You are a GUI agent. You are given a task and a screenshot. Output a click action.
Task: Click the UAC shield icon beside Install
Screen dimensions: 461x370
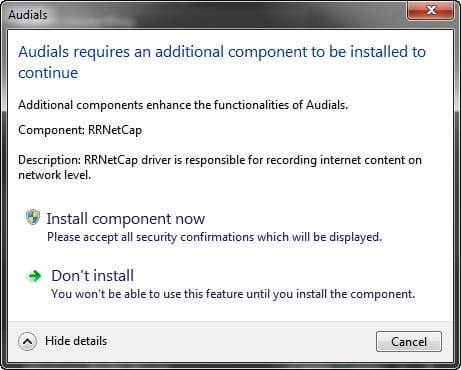33,217
